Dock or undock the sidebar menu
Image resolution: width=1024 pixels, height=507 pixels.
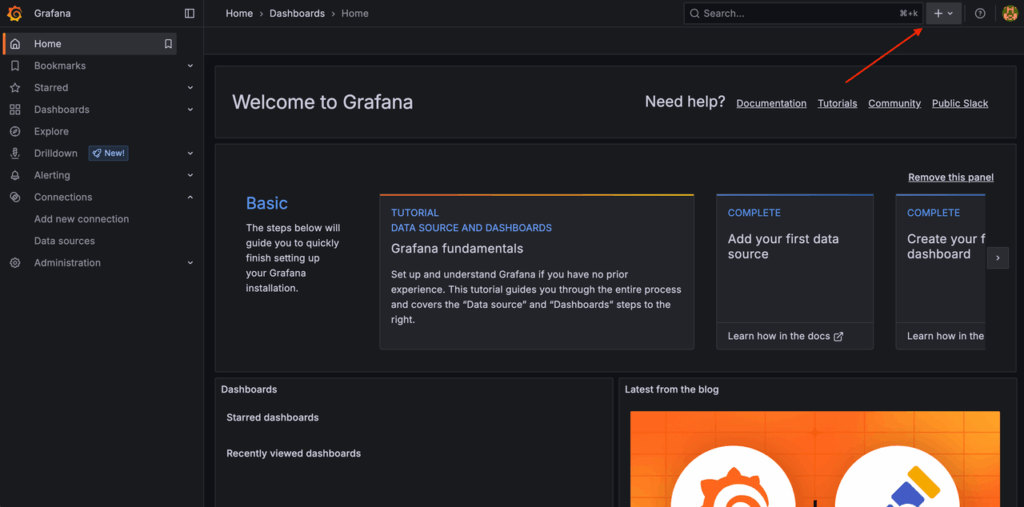point(189,13)
